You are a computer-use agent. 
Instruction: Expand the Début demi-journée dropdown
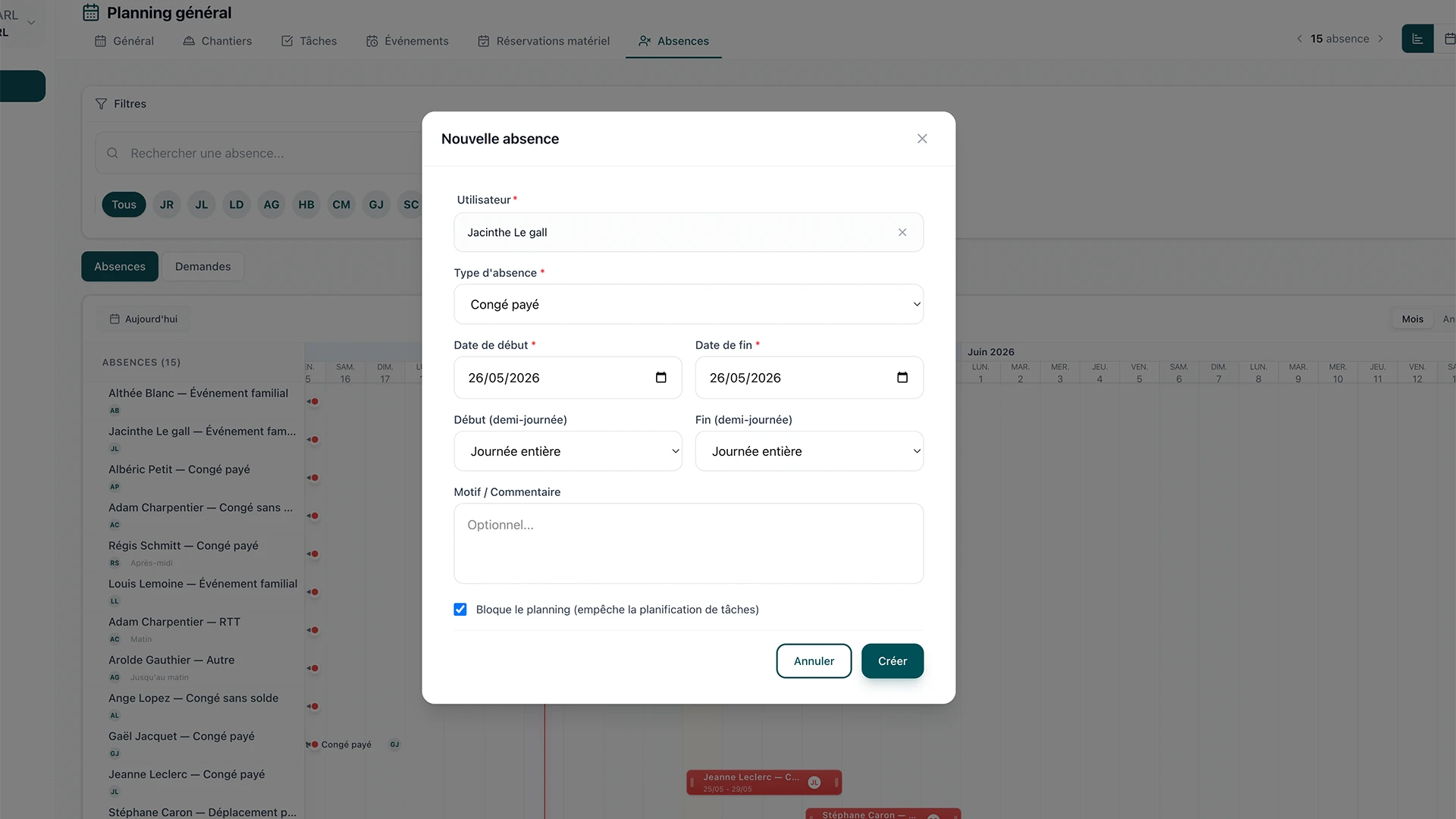(x=568, y=451)
